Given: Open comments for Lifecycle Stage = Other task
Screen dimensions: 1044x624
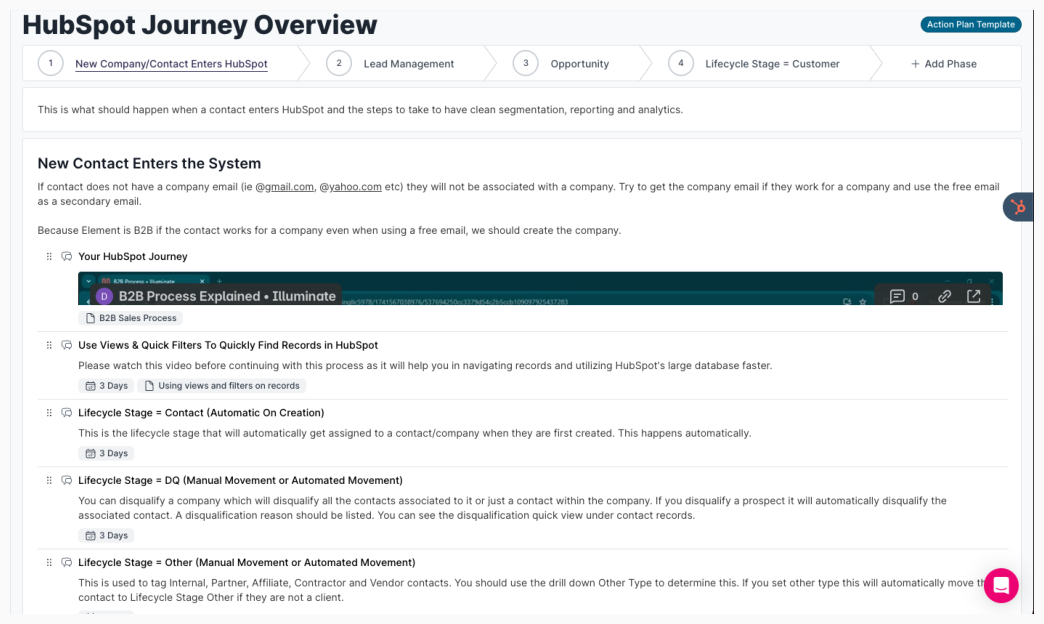Looking at the screenshot, I should (67, 563).
